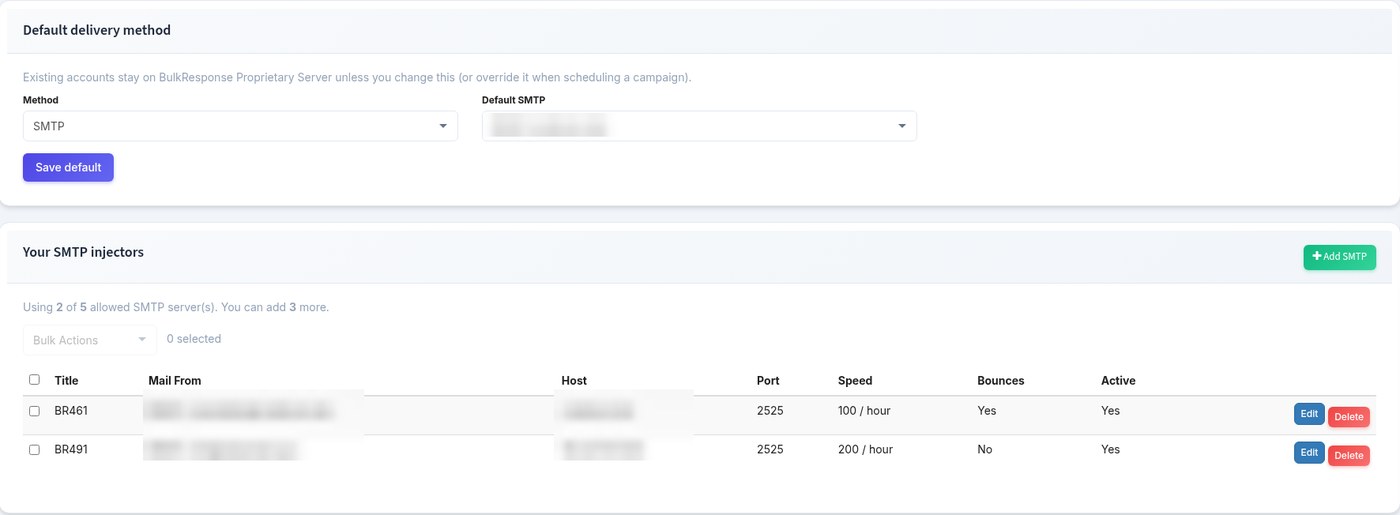Image resolution: width=1400 pixels, height=515 pixels.
Task: Click the Title column header
Action: 66,381
